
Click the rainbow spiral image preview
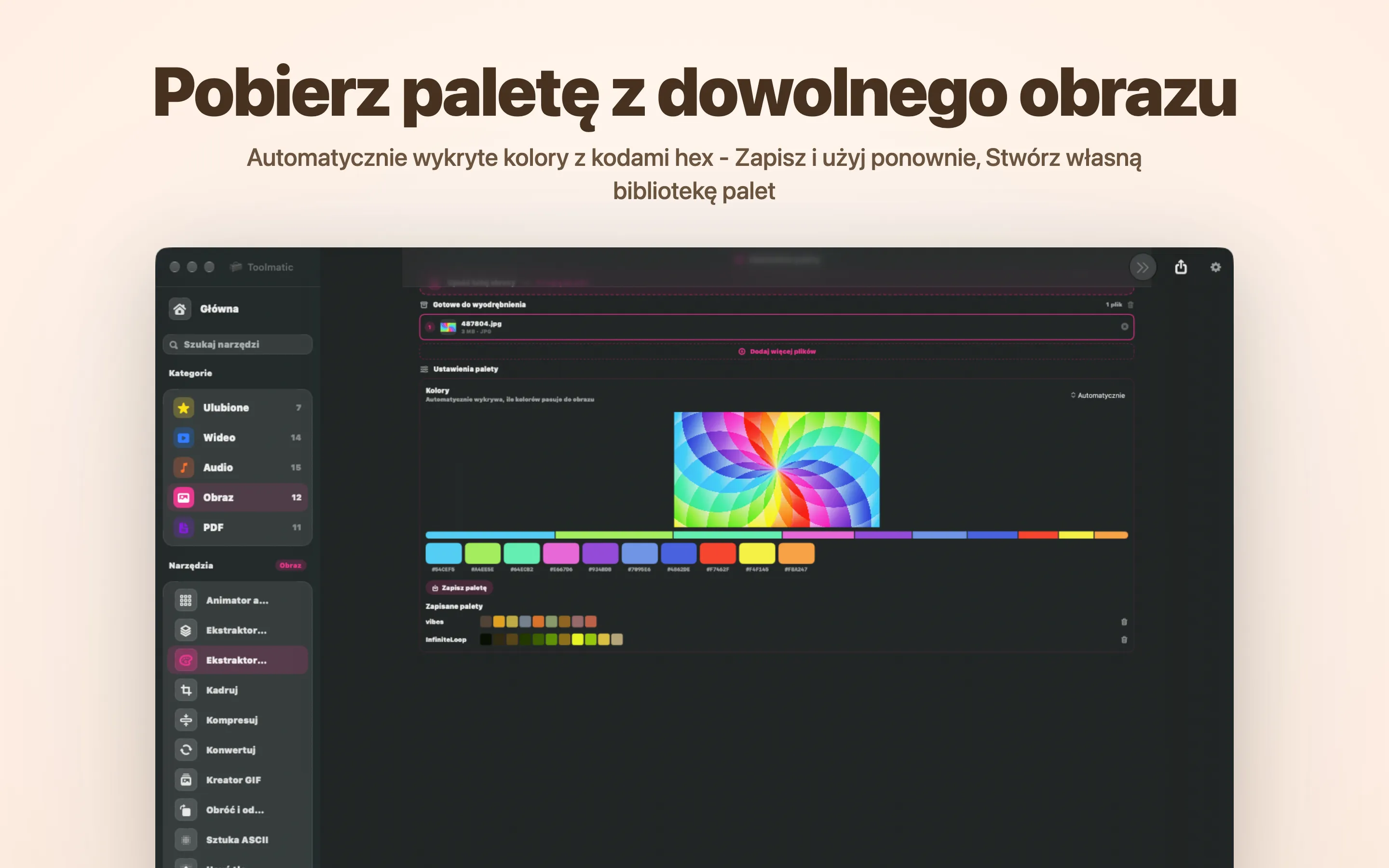776,469
